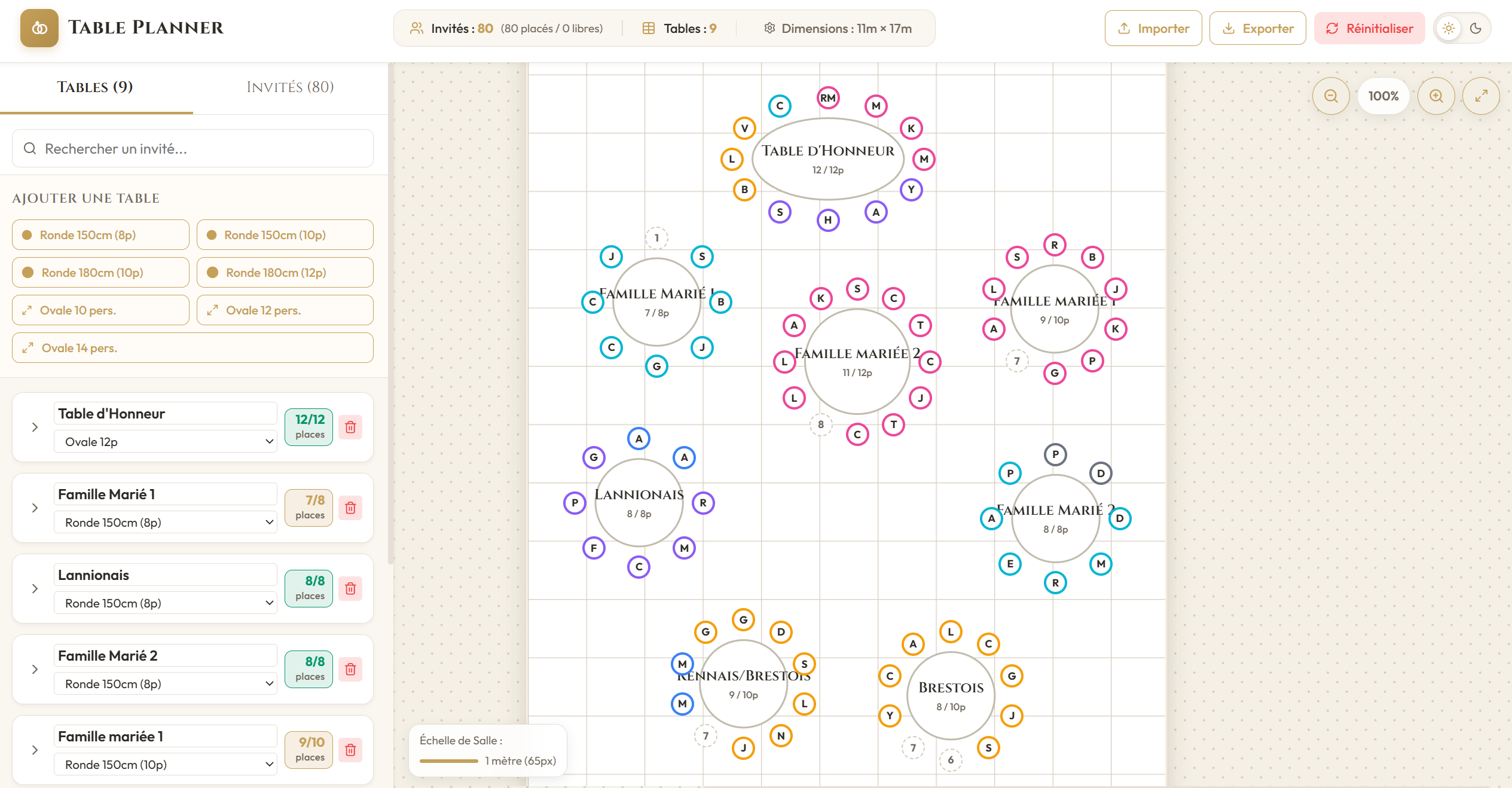Open Ovale 12p shape dropdown
This screenshot has width=1512, height=788.
[x=166, y=442]
